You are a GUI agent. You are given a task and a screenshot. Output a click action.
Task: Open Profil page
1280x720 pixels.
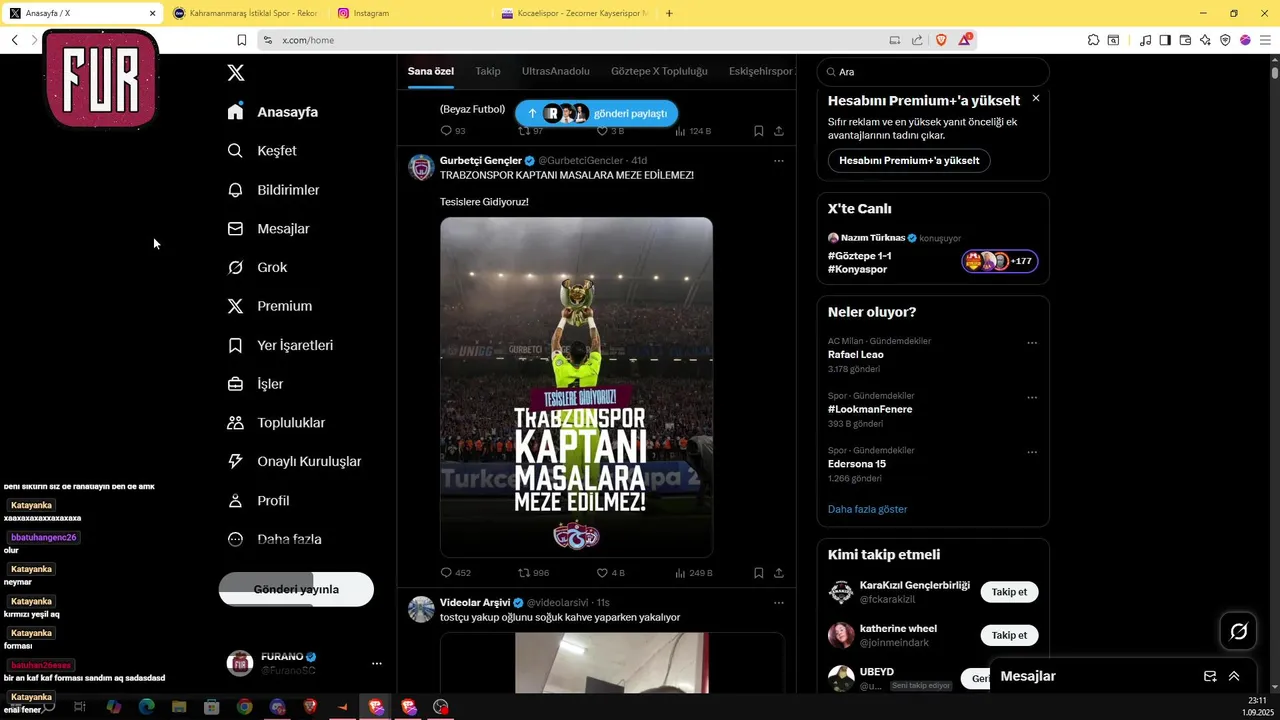258,501
